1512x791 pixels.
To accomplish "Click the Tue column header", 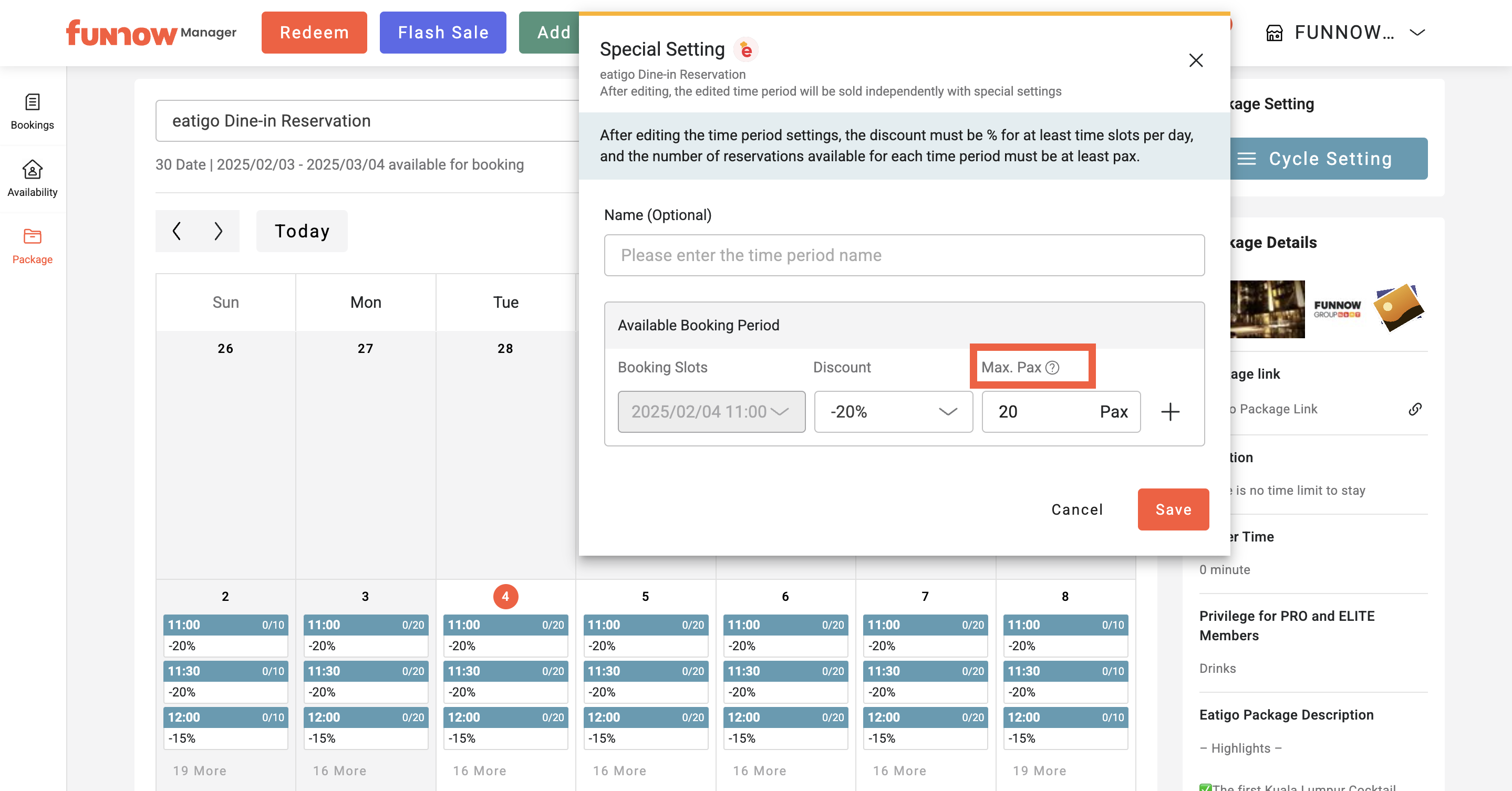I will pyautogui.click(x=505, y=302).
